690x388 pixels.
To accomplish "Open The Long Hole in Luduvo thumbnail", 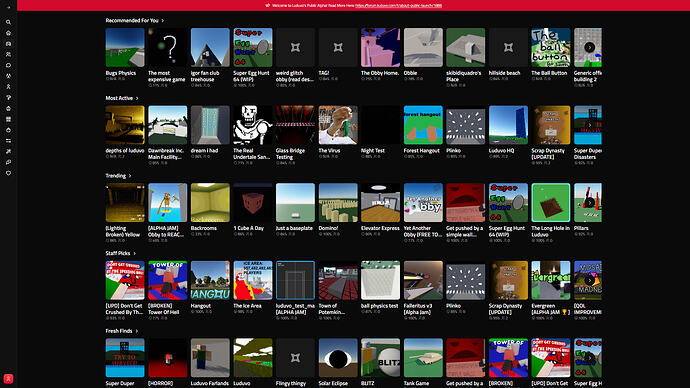I will pyautogui.click(x=551, y=202).
